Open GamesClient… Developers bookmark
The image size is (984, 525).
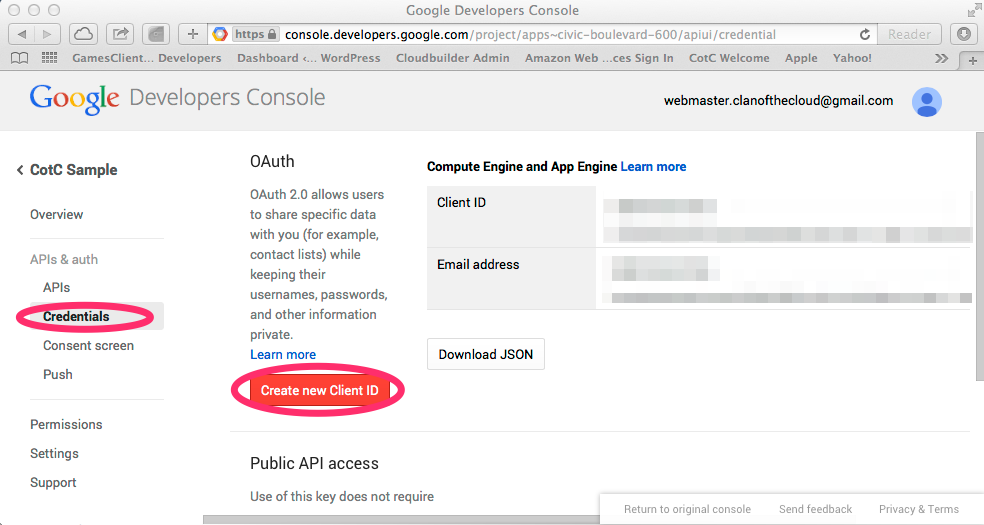click(147, 58)
